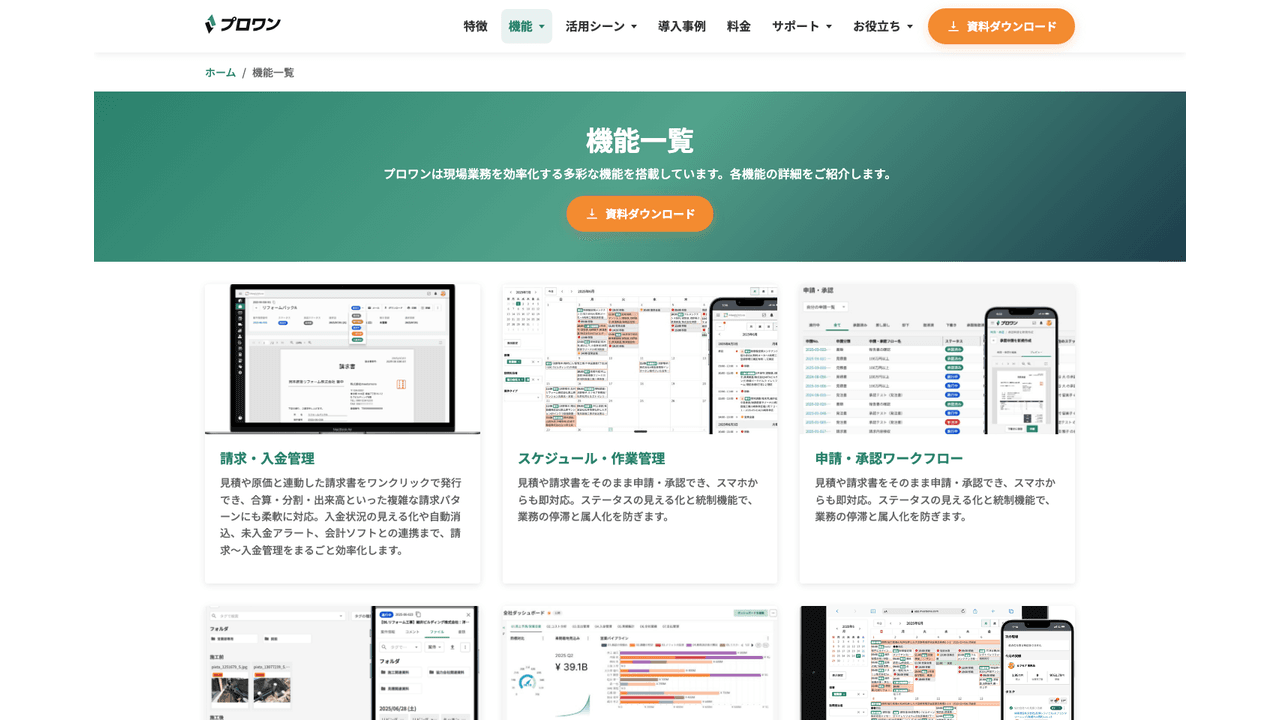
Task: Expand the 機能 dropdown menu
Action: [526, 26]
